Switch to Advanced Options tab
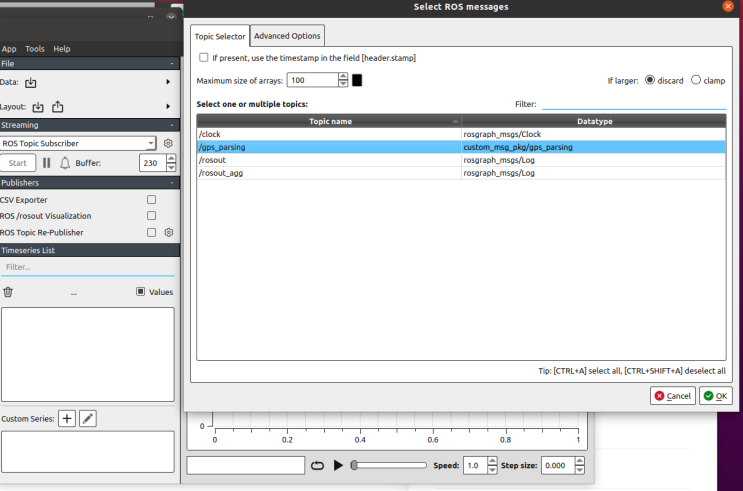This screenshot has height=491, width=743. (x=287, y=36)
